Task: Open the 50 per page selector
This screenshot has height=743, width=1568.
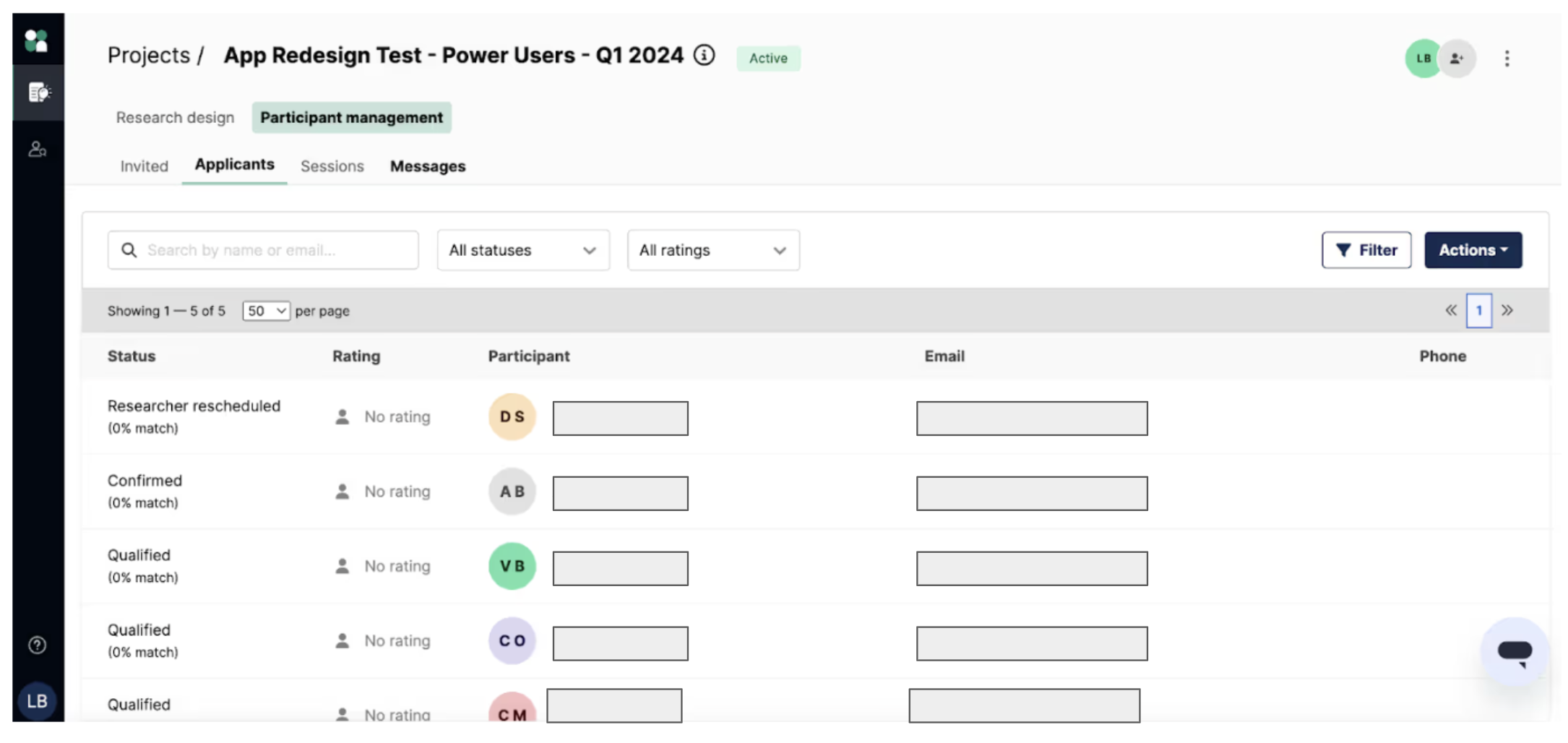Action: (x=266, y=311)
